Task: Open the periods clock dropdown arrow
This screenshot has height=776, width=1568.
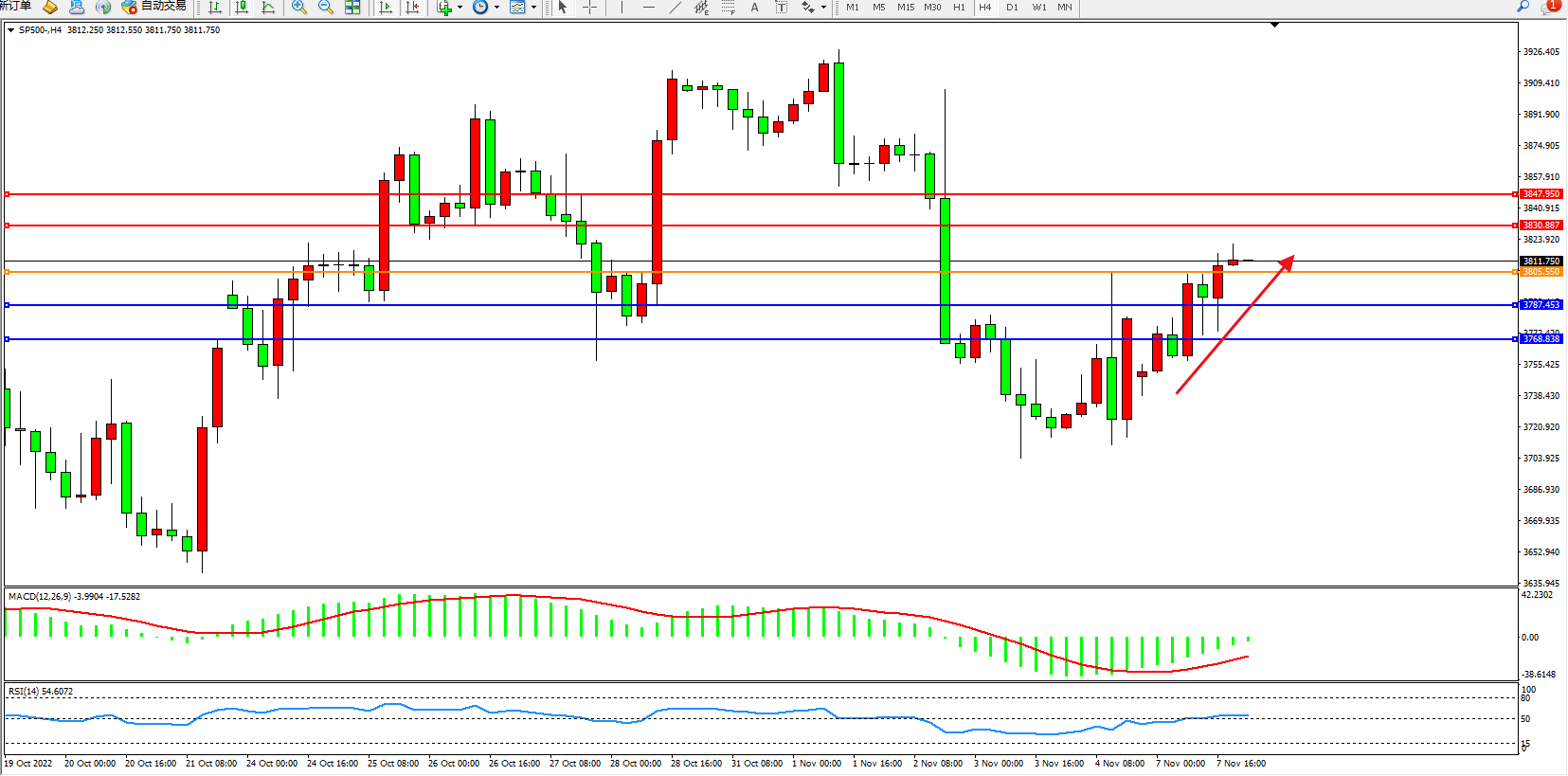Action: pos(496,8)
